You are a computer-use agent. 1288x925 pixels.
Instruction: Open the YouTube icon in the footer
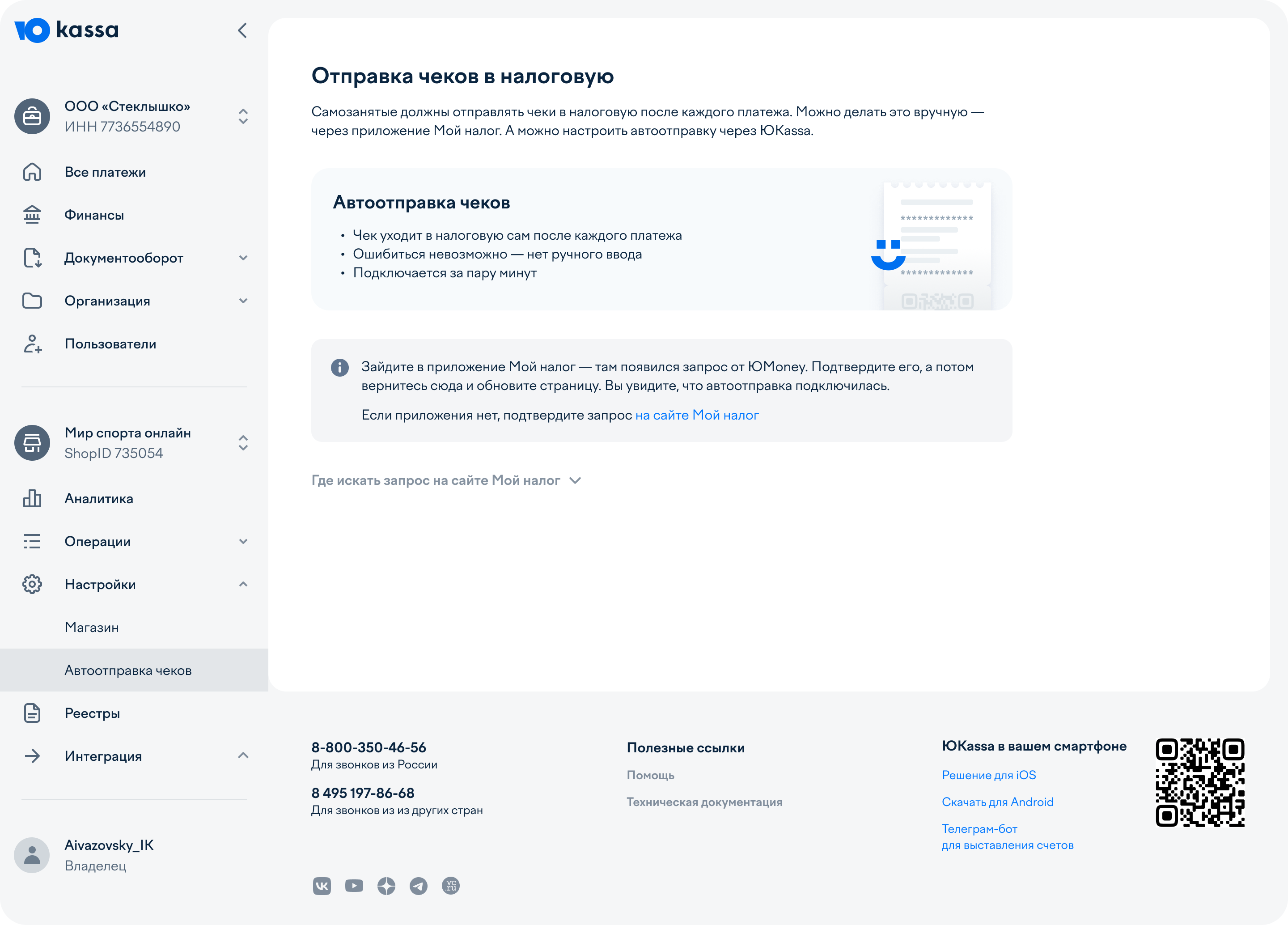point(354,886)
